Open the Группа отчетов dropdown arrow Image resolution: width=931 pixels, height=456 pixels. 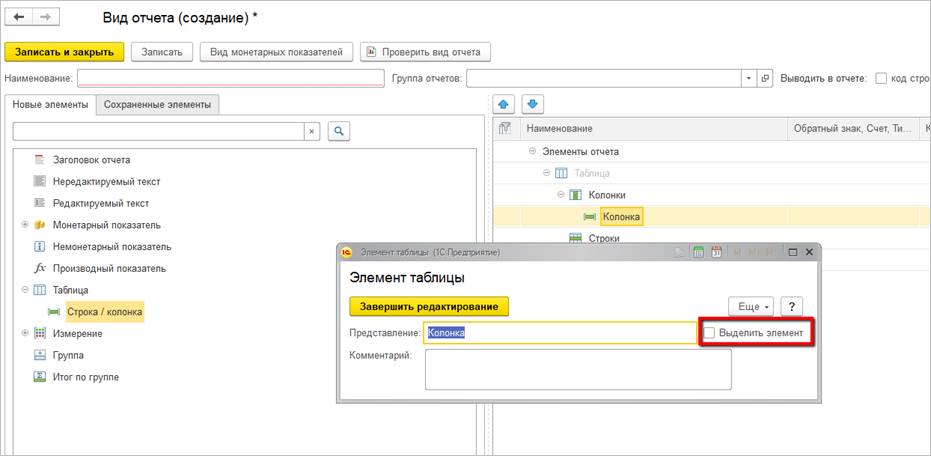point(749,78)
